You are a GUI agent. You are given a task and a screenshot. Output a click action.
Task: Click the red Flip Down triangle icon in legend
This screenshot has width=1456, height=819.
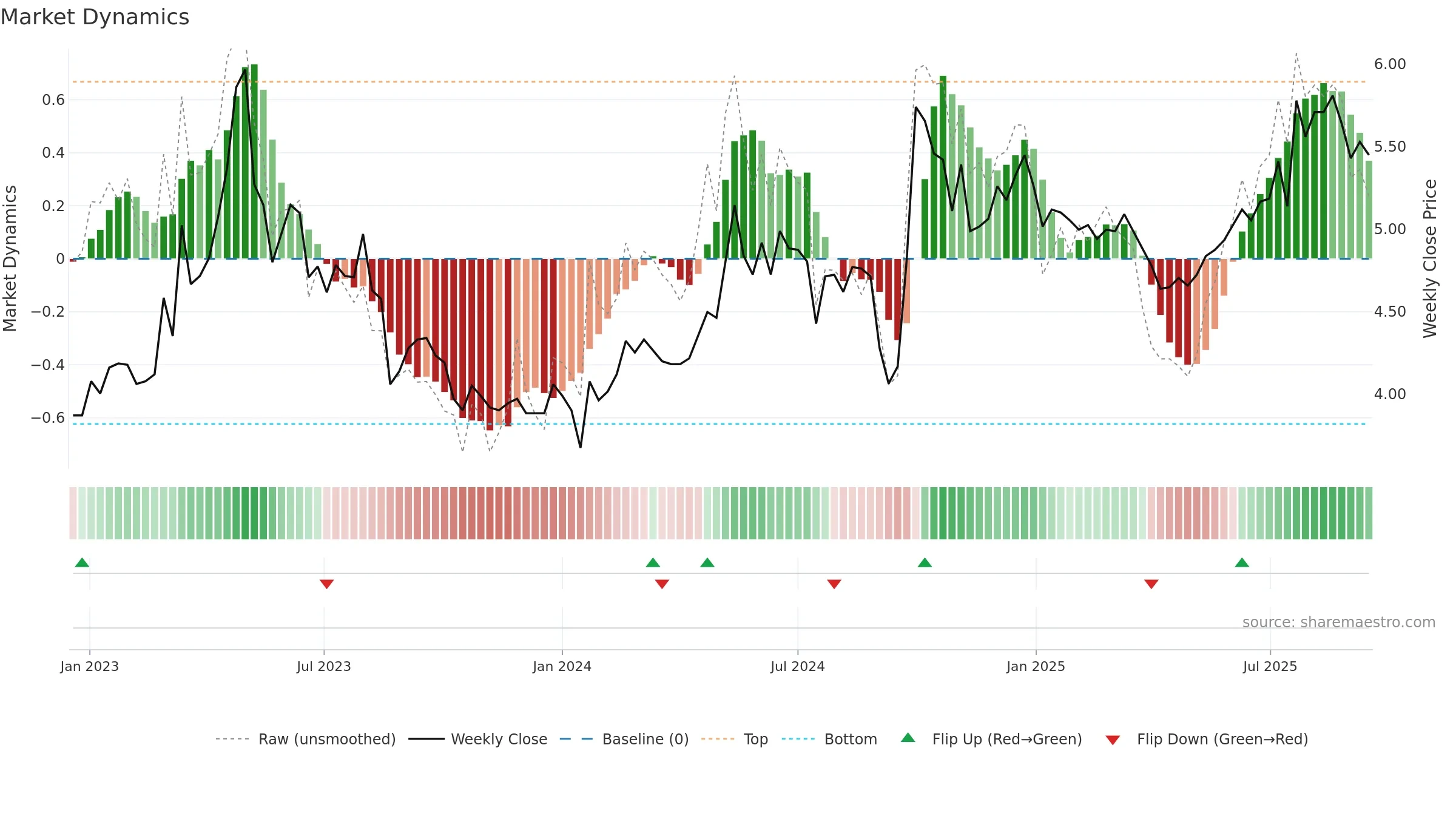[1113, 740]
